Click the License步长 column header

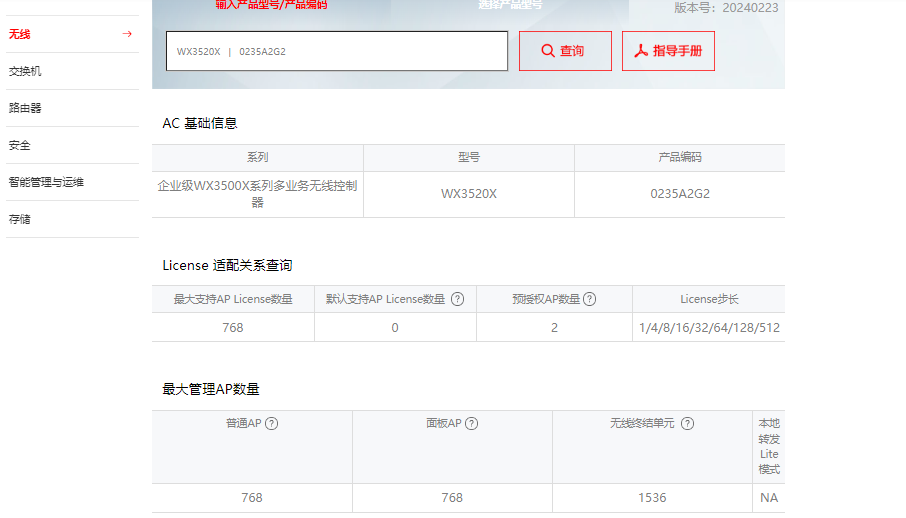point(709,299)
